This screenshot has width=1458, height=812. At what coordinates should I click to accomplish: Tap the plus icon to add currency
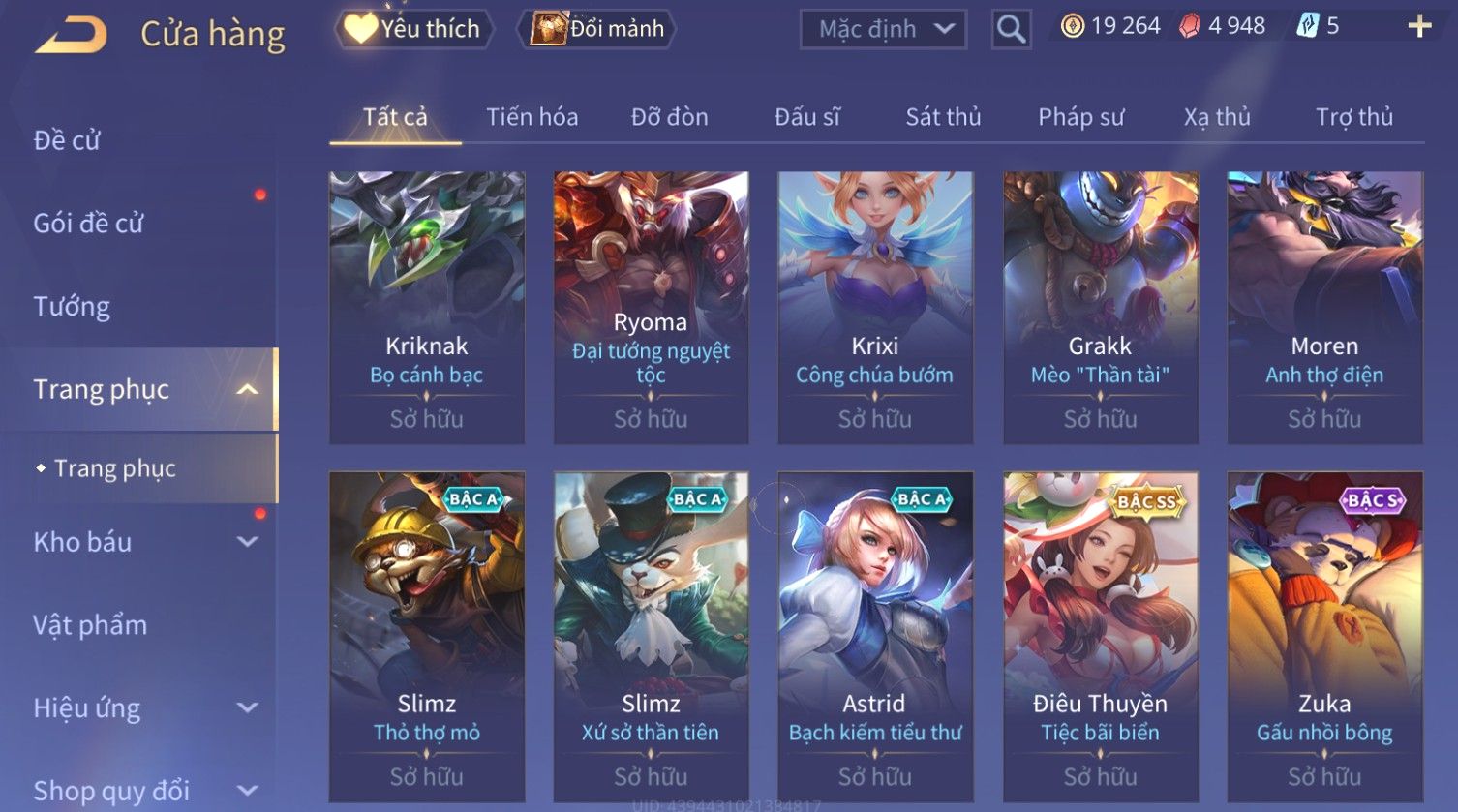pyautogui.click(x=1419, y=26)
